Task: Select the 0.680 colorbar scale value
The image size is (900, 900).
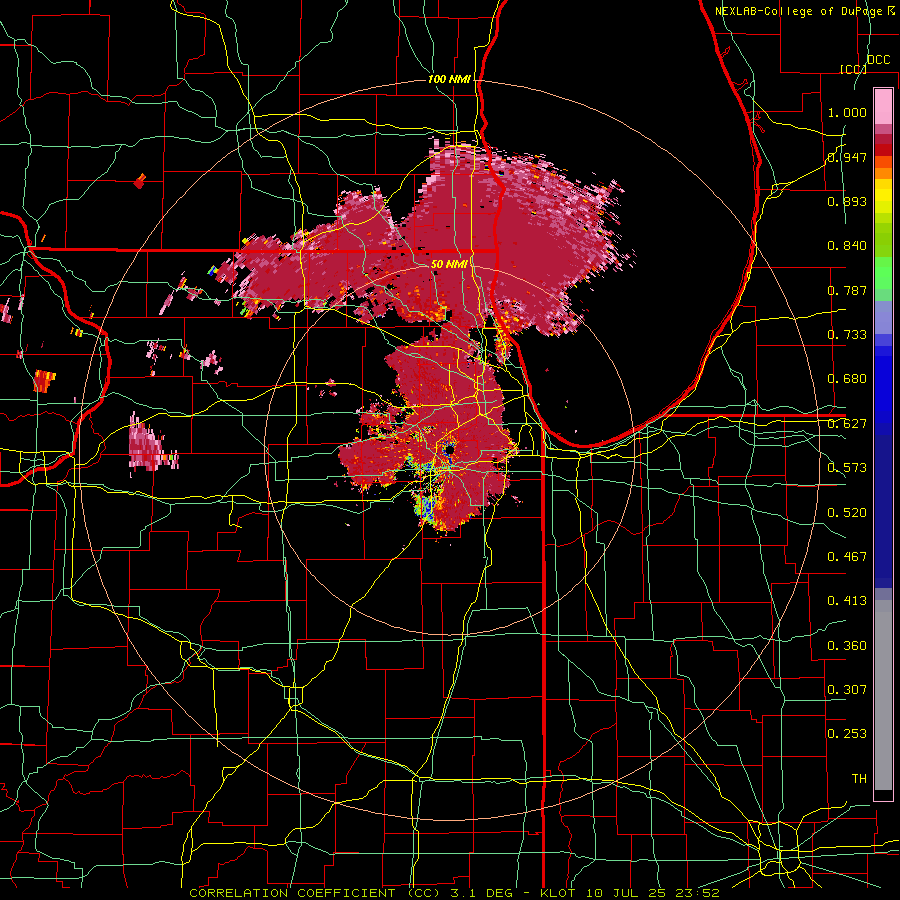Action: [x=847, y=379]
